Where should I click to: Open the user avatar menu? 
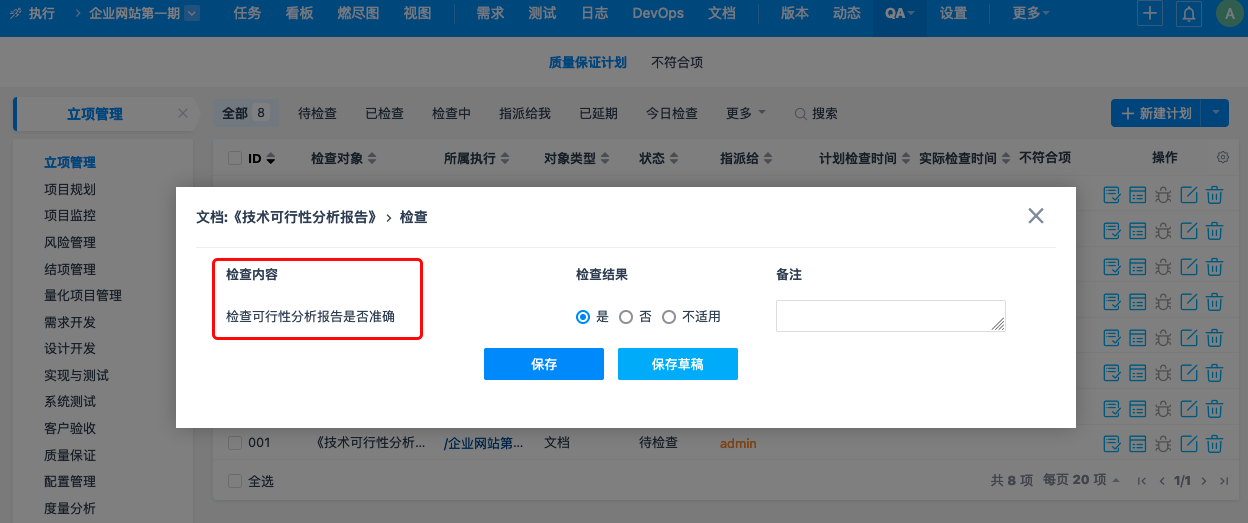coord(1228,14)
